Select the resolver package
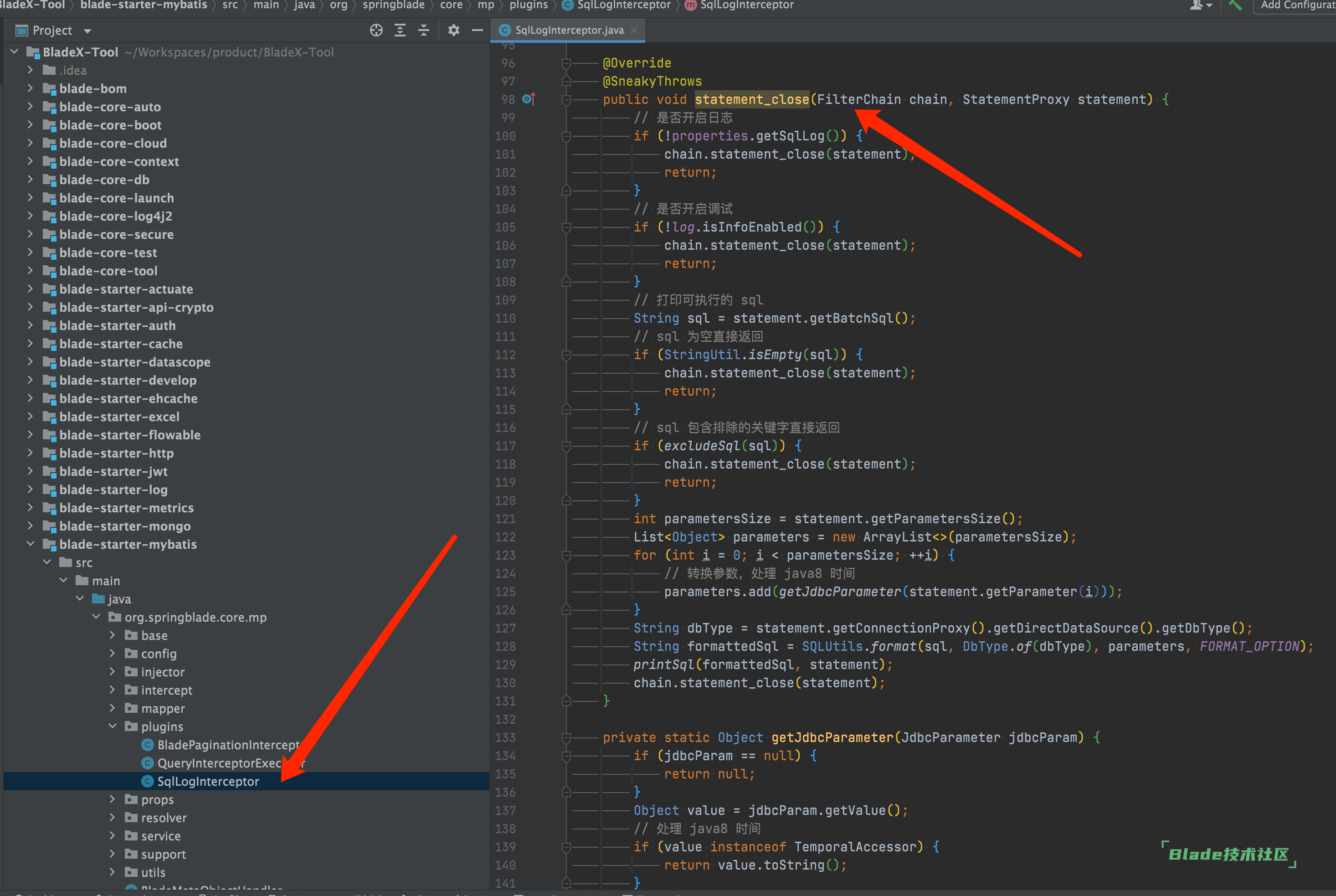The width and height of the screenshot is (1336, 896). pyautogui.click(x=164, y=818)
